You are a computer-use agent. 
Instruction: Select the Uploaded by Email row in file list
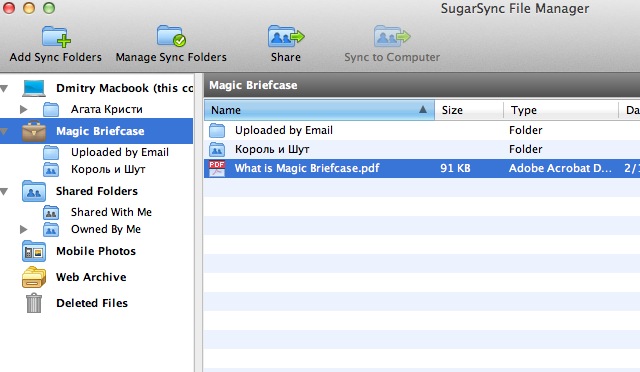pos(422,130)
